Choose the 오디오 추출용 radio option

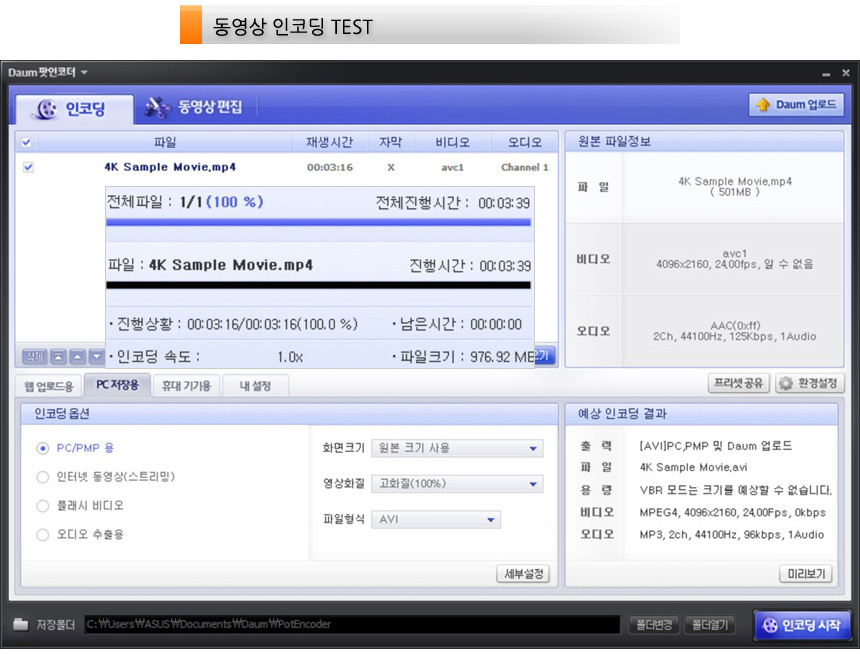point(43,535)
